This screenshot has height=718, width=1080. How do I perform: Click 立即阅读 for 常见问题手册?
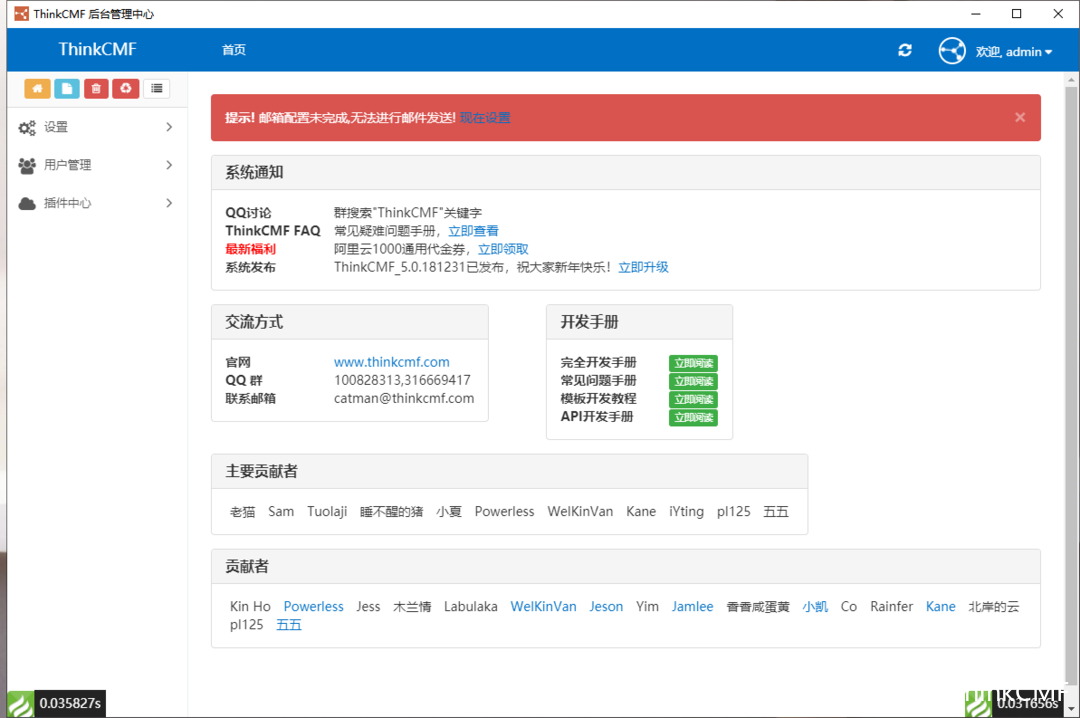[694, 381]
